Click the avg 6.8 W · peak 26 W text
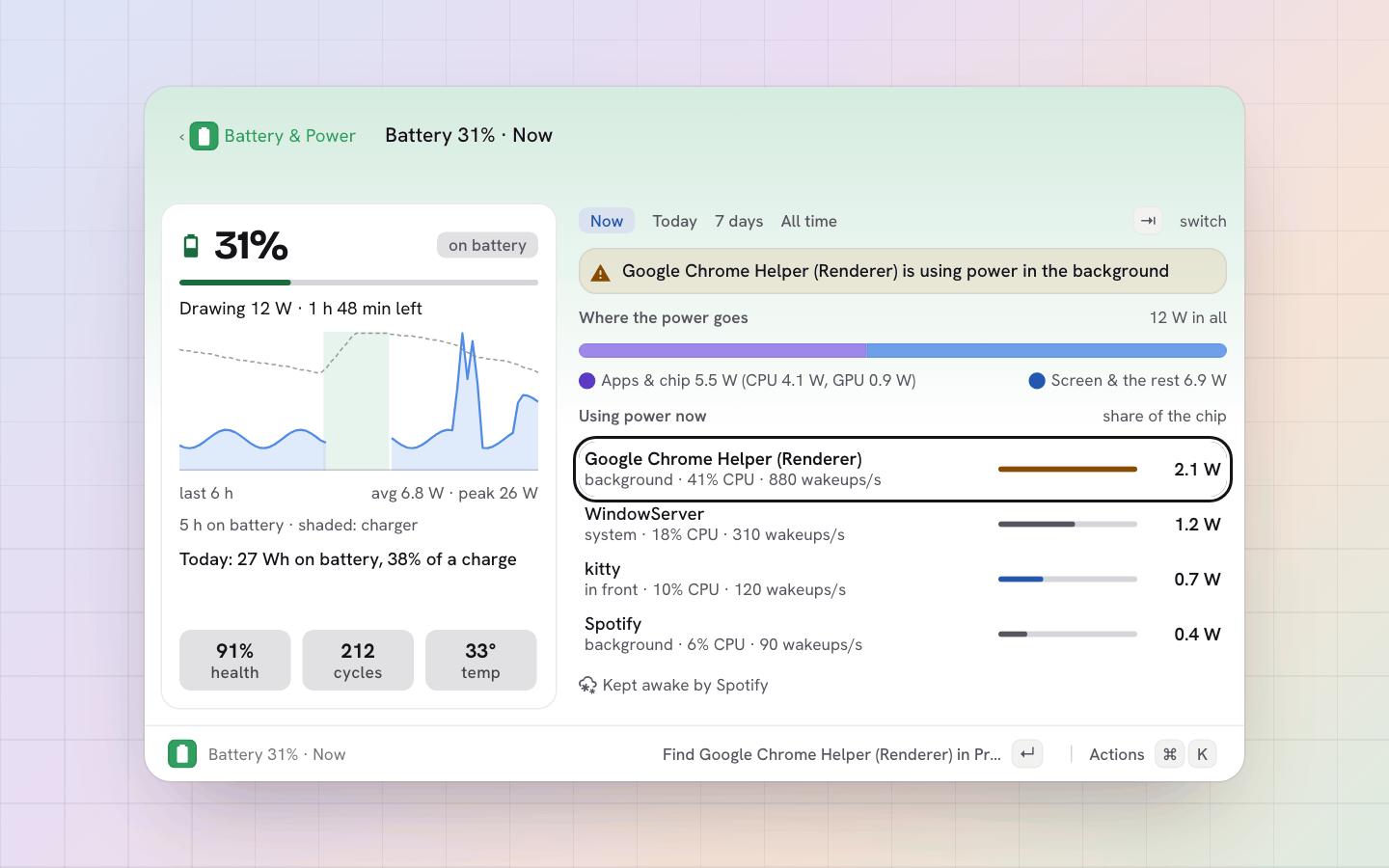 (454, 494)
